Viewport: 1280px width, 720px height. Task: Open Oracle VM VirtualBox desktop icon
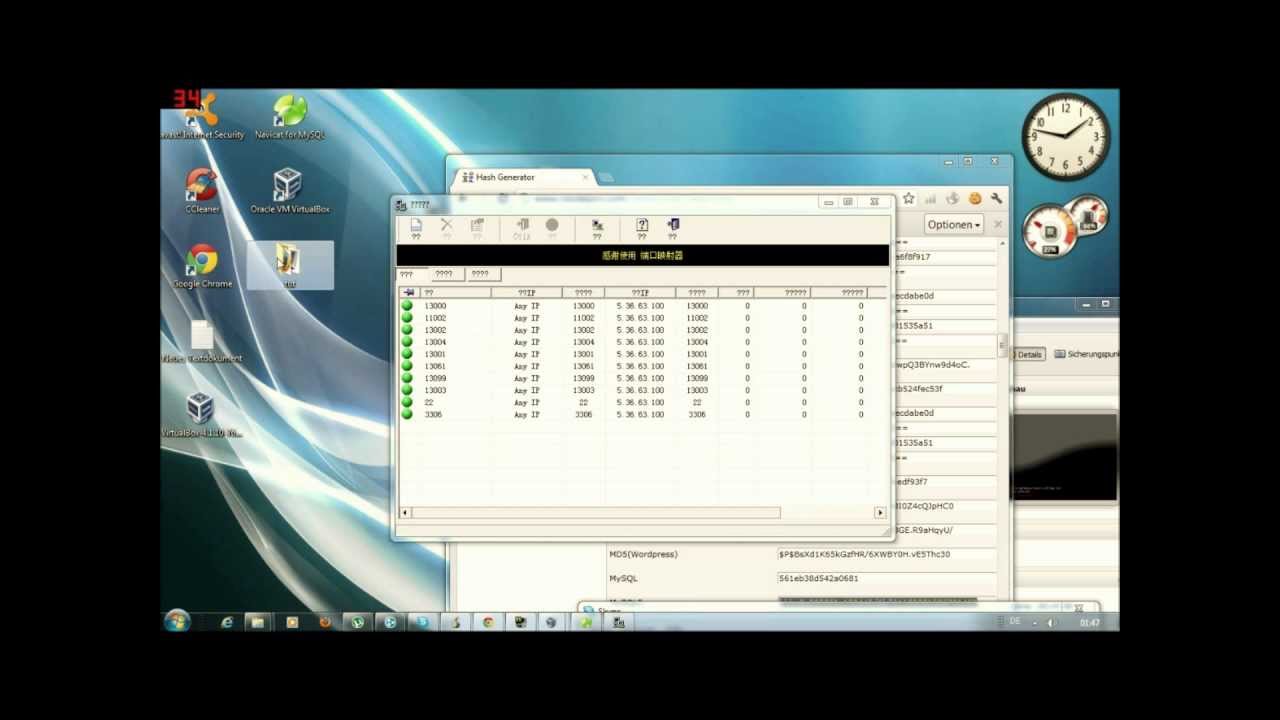[289, 190]
